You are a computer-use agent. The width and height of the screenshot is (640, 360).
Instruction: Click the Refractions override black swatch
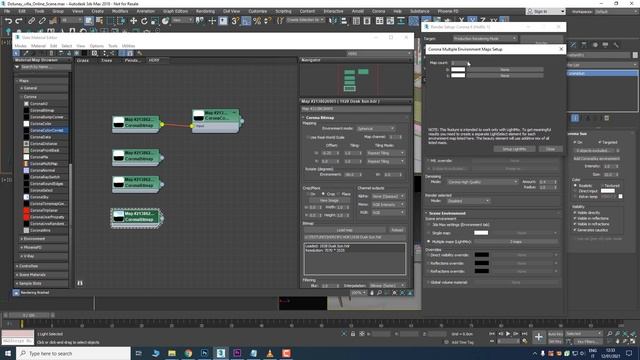click(x=482, y=271)
